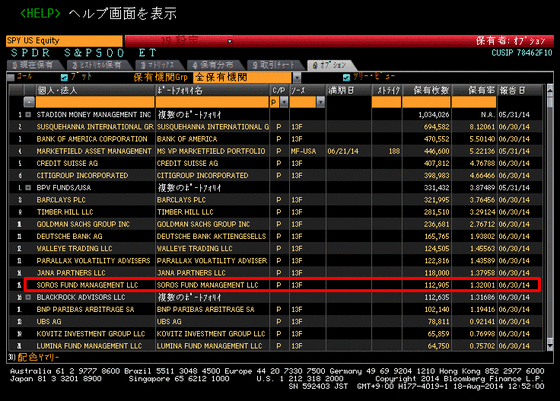The height and width of the screenshot is (401, 560).
Task: Click the ストライク filter field
Action: click(386, 102)
